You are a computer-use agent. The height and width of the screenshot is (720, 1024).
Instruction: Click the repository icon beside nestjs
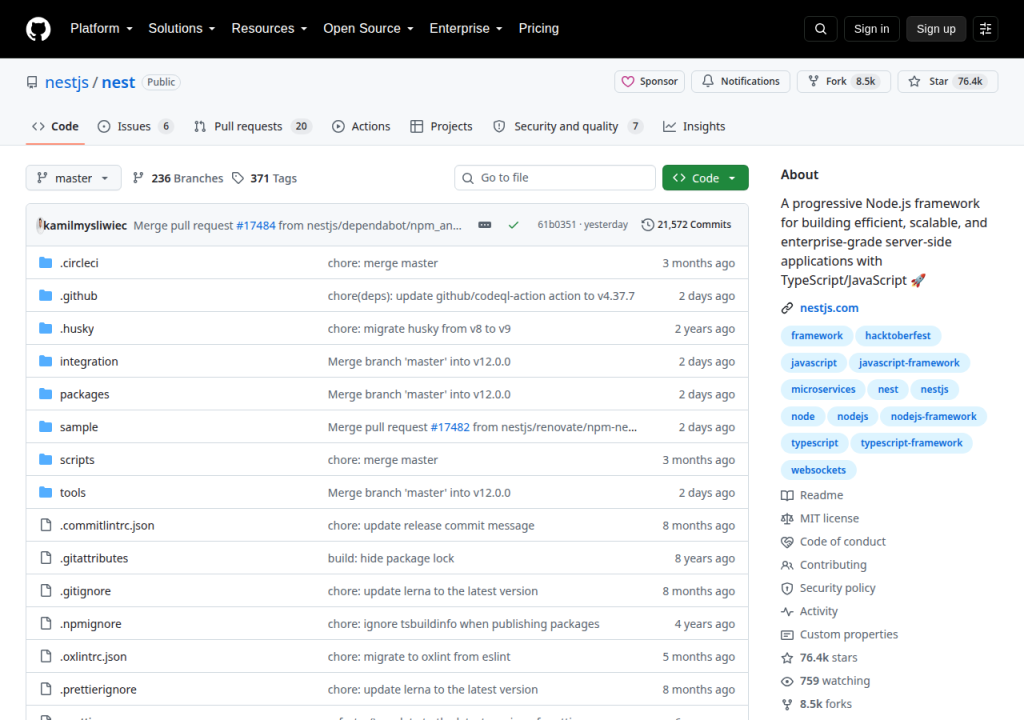coord(32,82)
